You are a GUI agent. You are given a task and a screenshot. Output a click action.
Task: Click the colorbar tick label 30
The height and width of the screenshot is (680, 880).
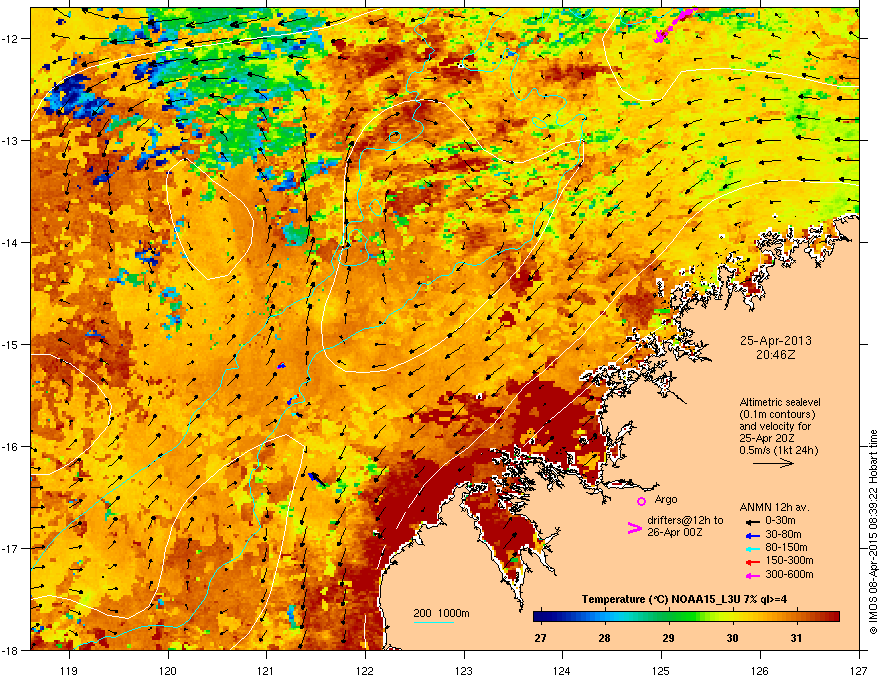pyautogui.click(x=732, y=638)
